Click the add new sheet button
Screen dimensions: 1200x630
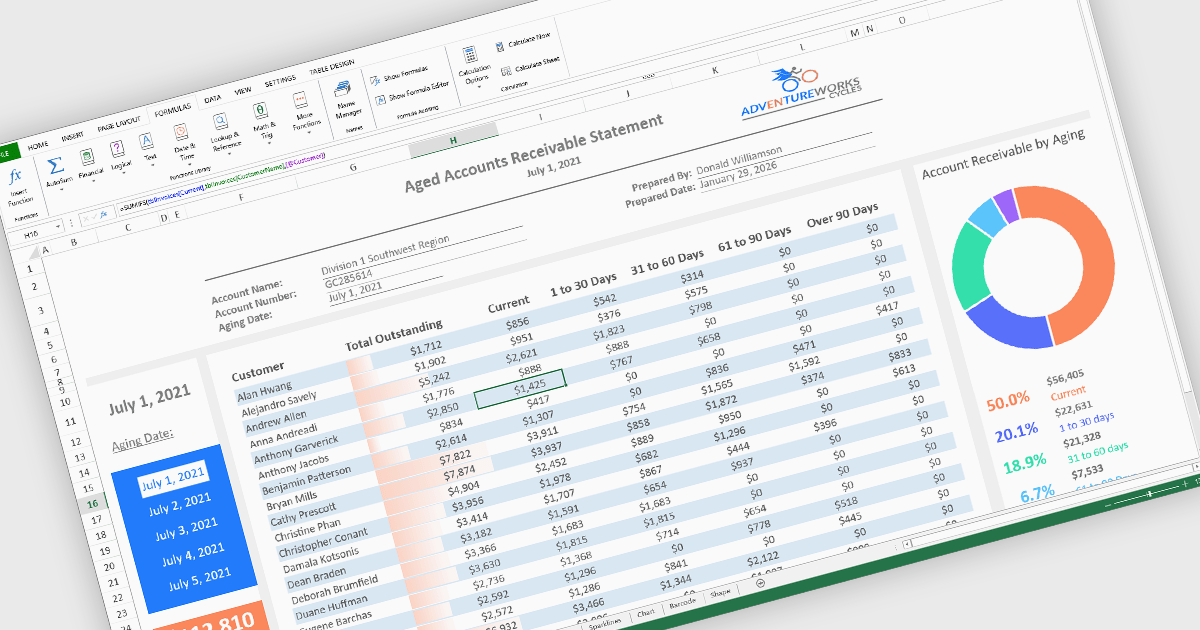pos(760,583)
